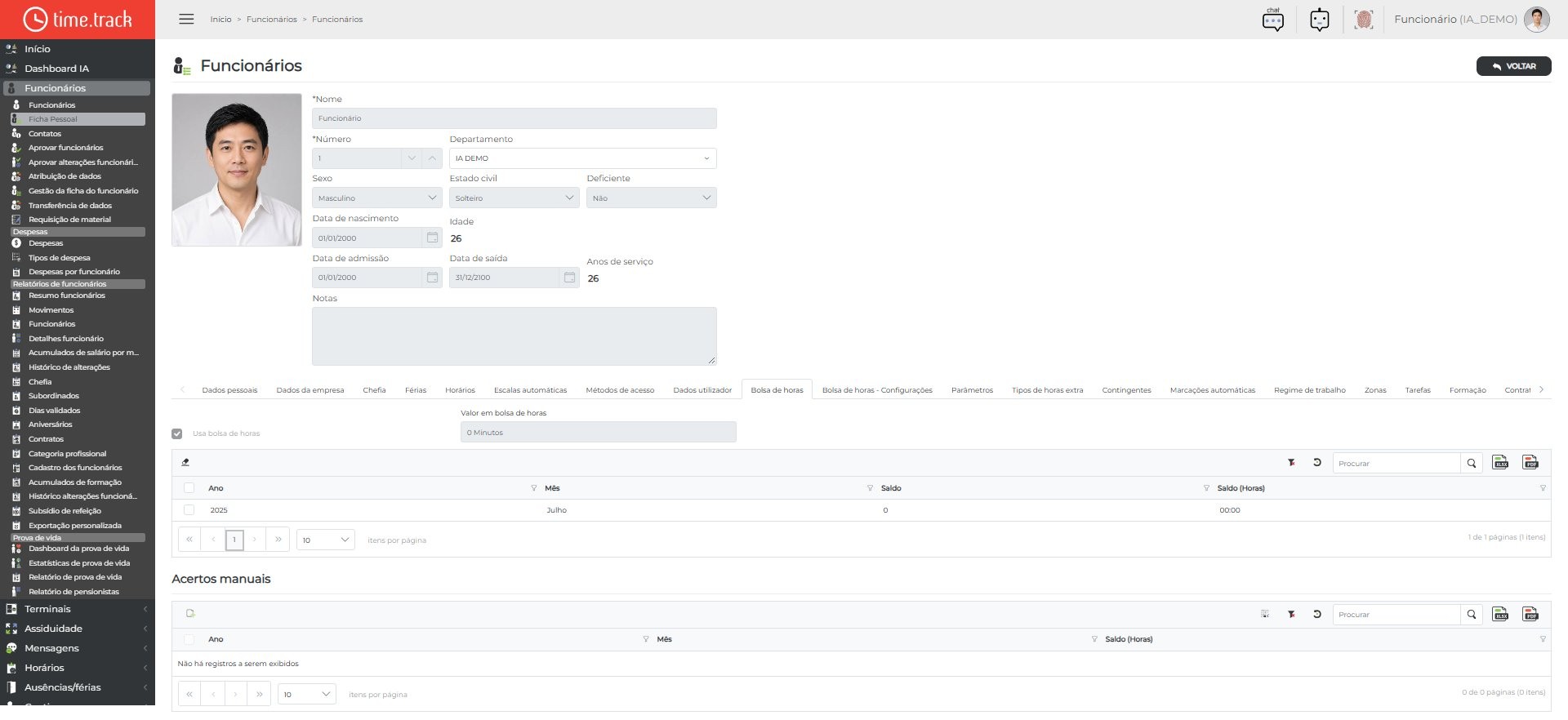Decrease the Número field value

point(412,158)
